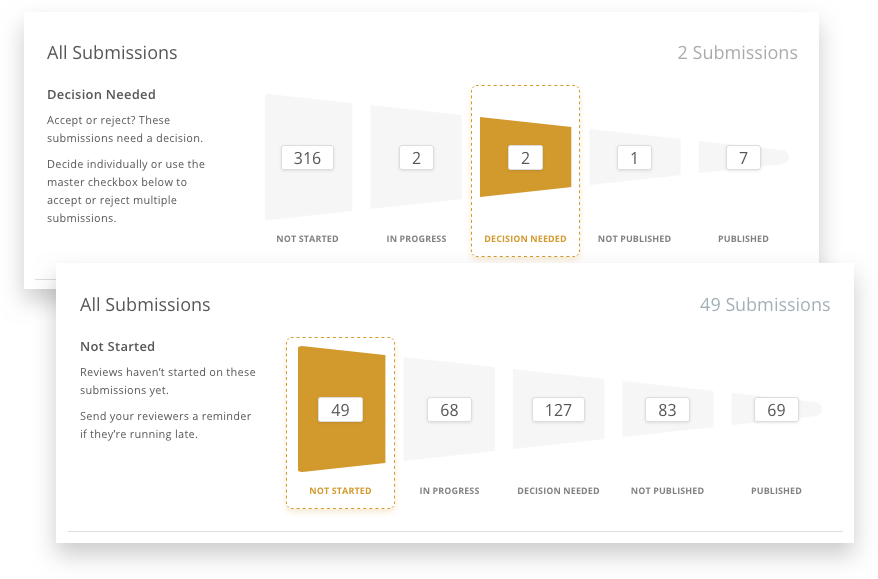Viewport: 878px width, 579px height.
Task: Open the Decision Needed stage showing 127
Action: (x=558, y=410)
